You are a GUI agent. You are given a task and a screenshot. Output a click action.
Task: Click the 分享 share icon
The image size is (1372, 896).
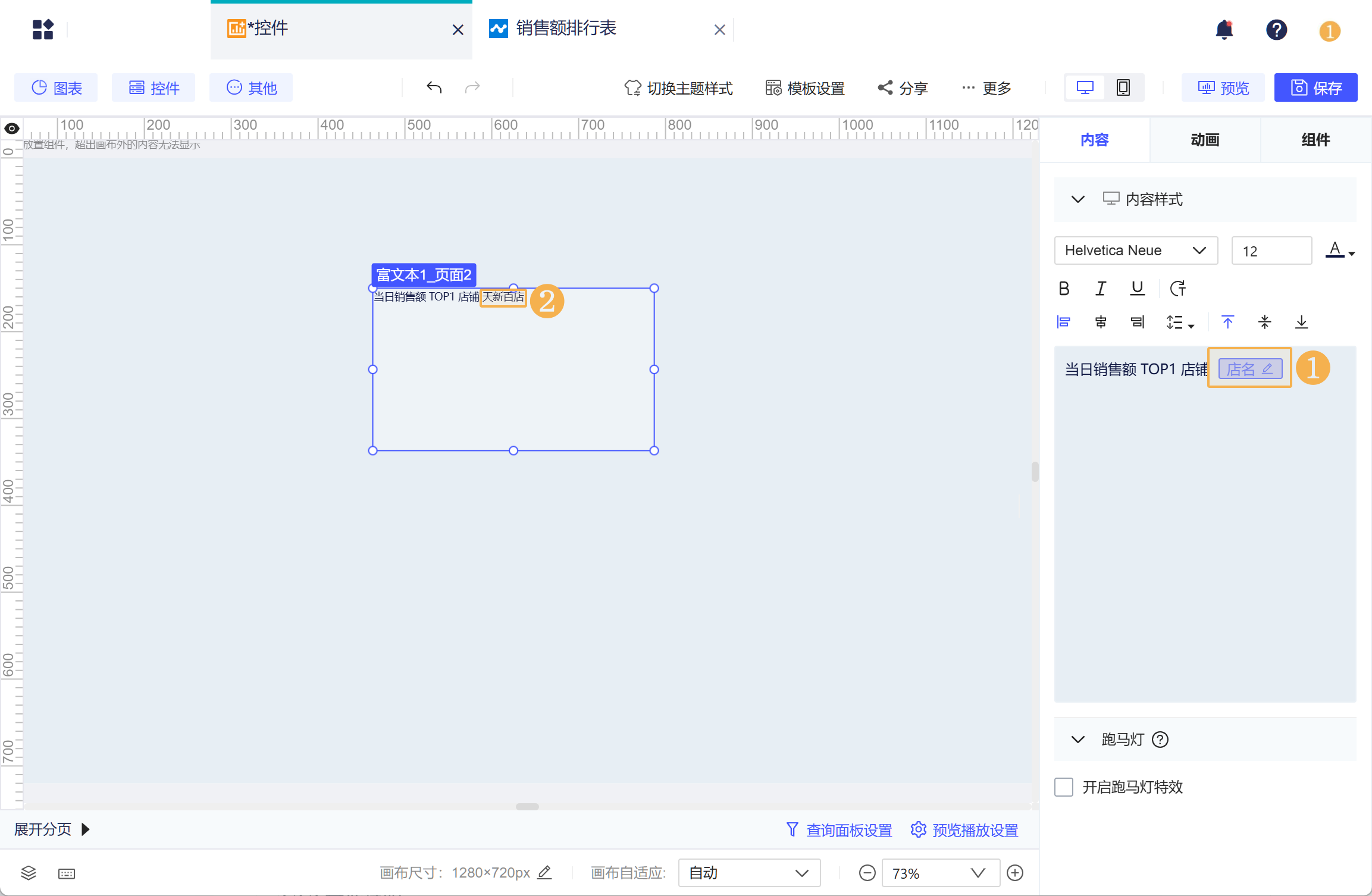(x=902, y=87)
